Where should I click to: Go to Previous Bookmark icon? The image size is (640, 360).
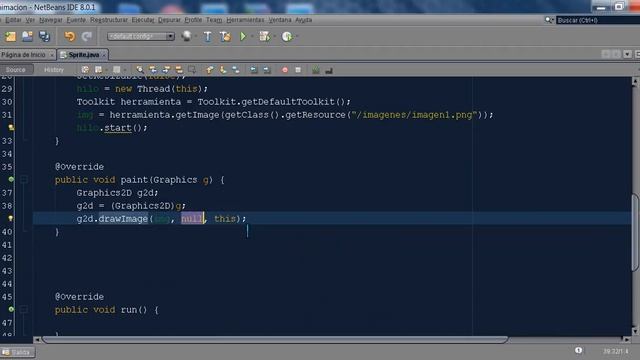coord(209,70)
